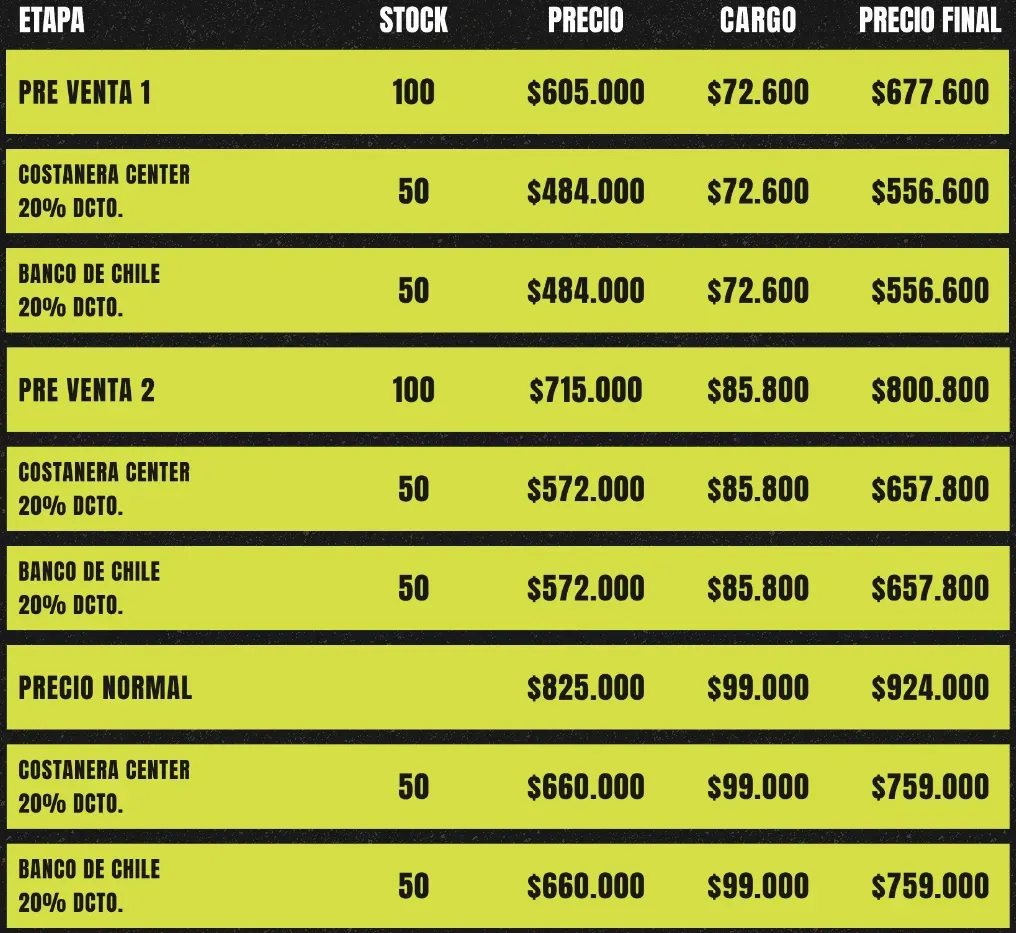Click the $825.000 price value
Screen dimensions: 1016x933
[586, 688]
